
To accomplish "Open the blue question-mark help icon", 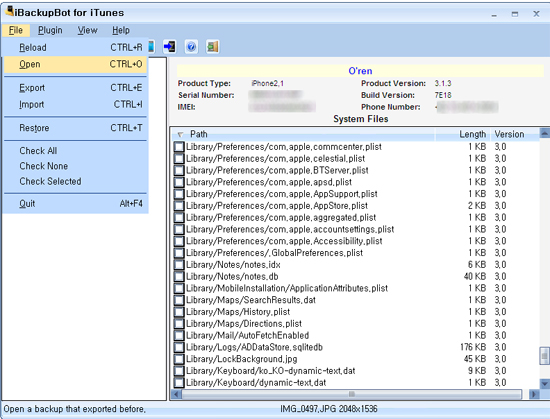I will pos(191,47).
